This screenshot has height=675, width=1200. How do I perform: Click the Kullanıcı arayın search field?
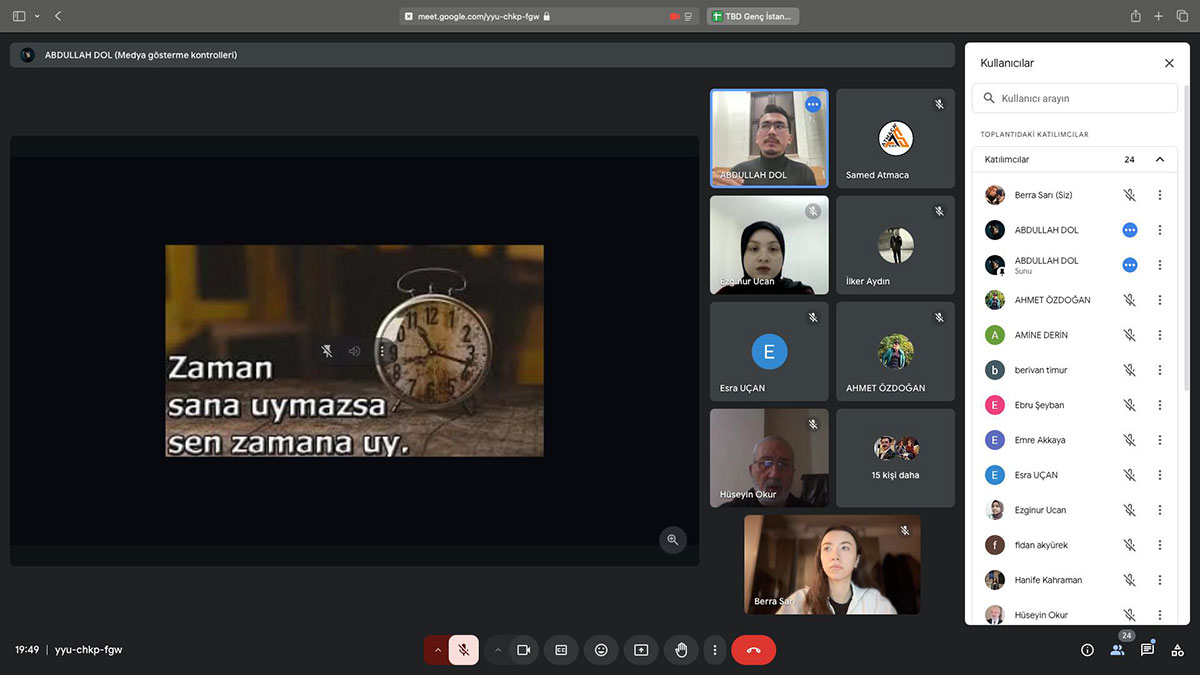click(1080, 99)
